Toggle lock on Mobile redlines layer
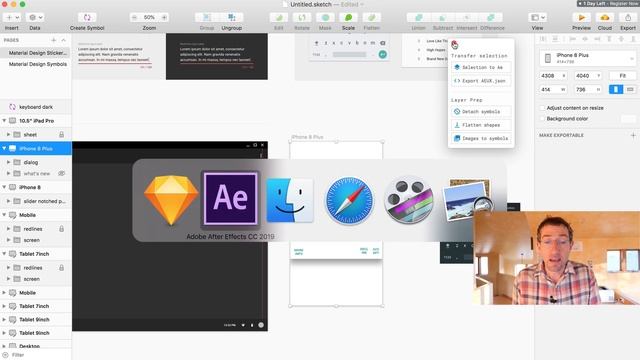640x360 pixels. [61, 229]
